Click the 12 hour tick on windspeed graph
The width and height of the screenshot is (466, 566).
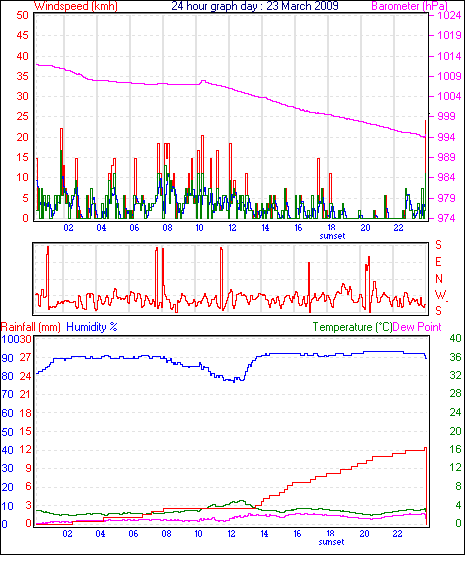click(232, 228)
